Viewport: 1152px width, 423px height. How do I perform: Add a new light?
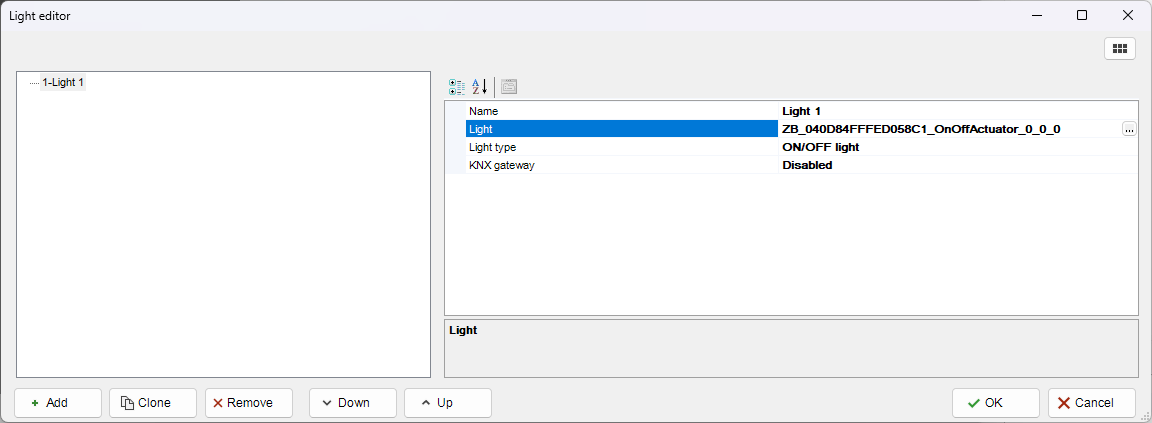58,403
